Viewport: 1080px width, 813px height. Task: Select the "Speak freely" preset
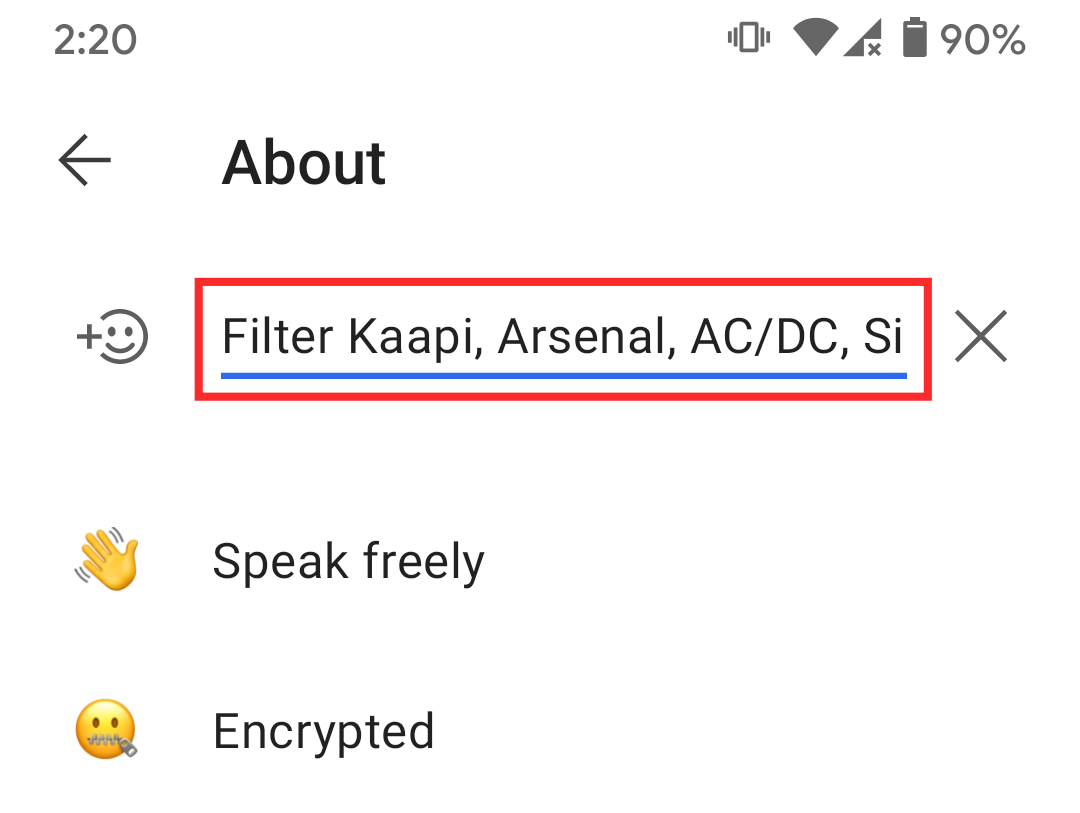coord(348,562)
